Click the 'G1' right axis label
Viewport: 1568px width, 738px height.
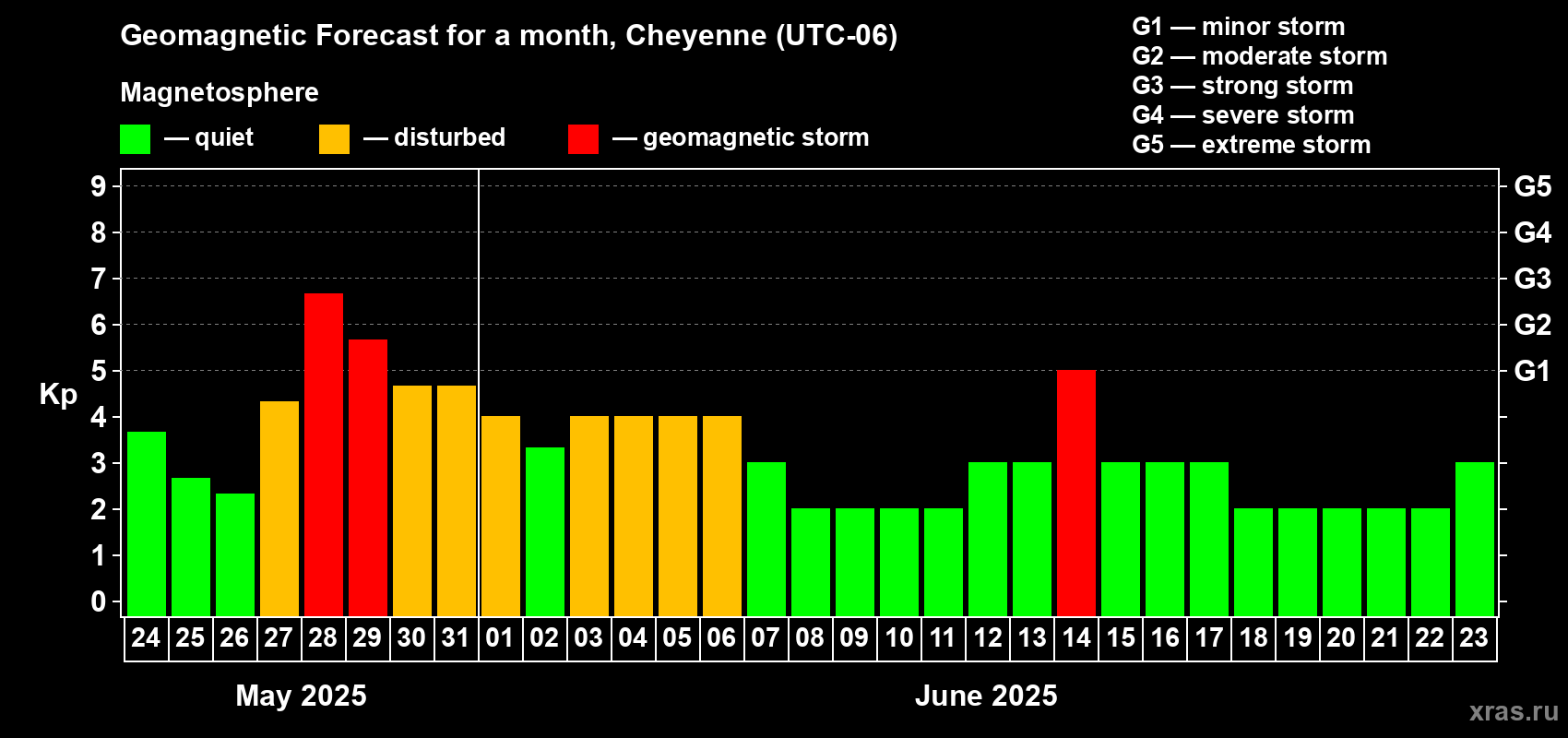click(1533, 371)
